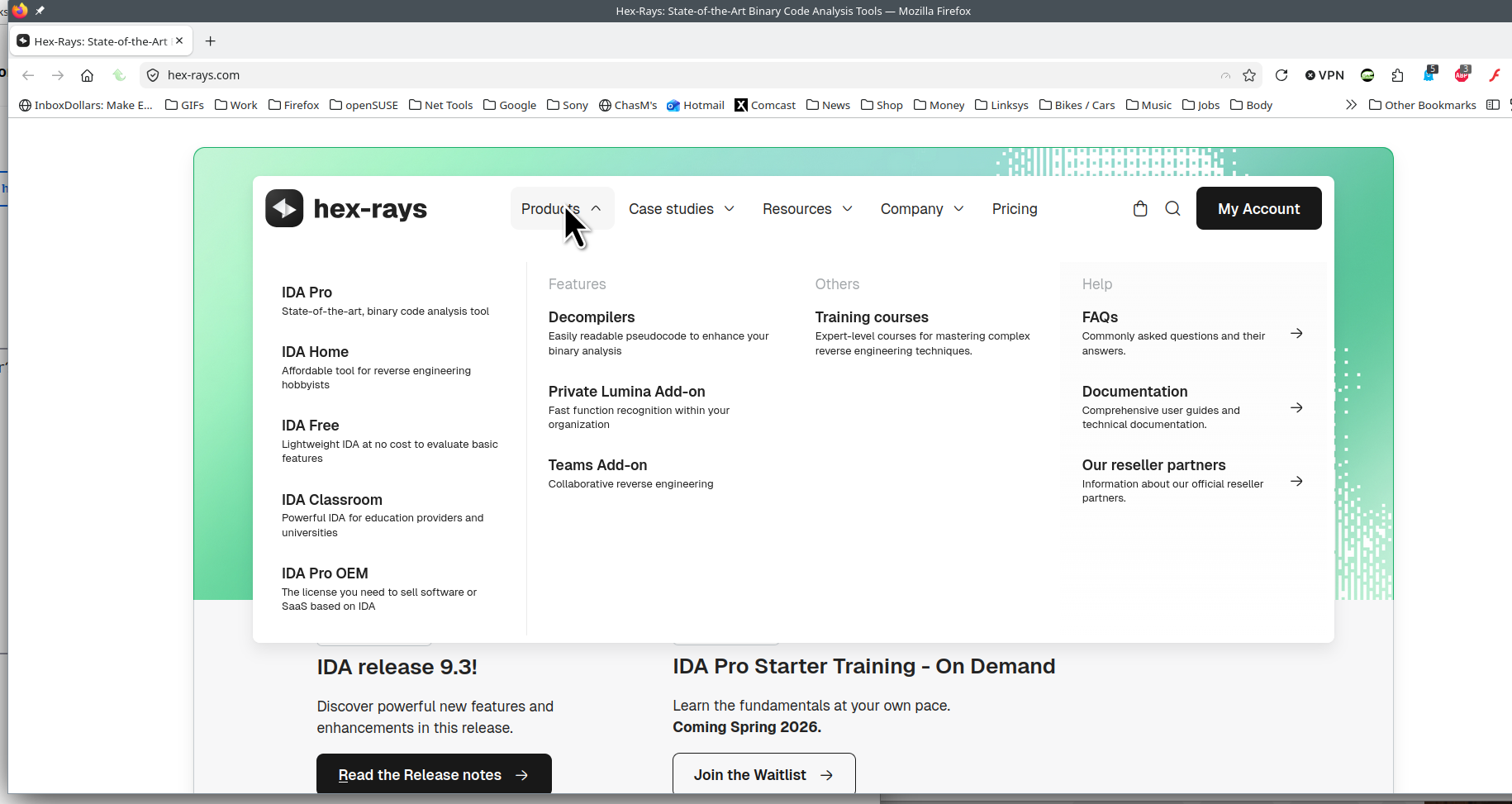Open the InboxDollars bookmark
This screenshot has height=804, width=1512.
click(86, 105)
